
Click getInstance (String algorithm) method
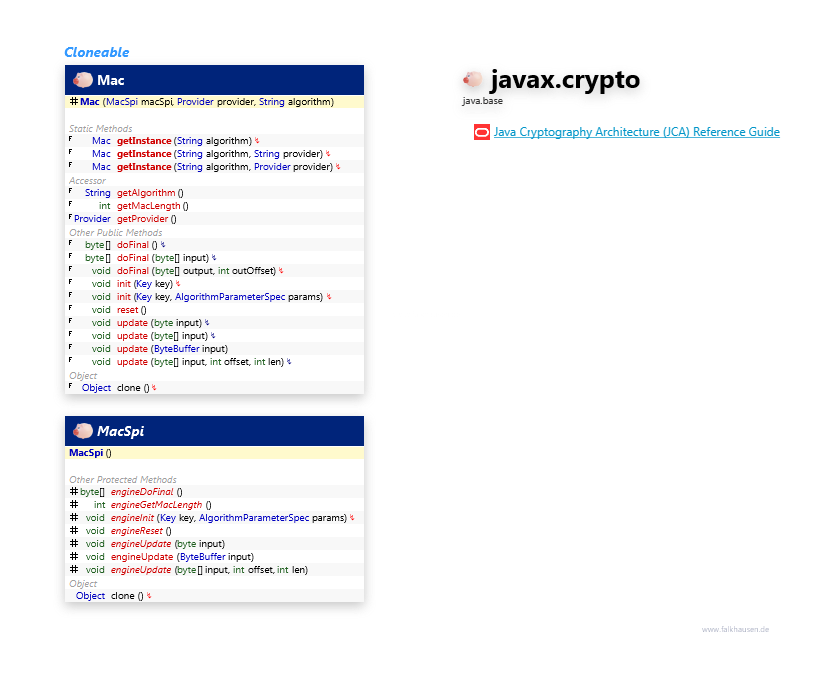pos(184,141)
